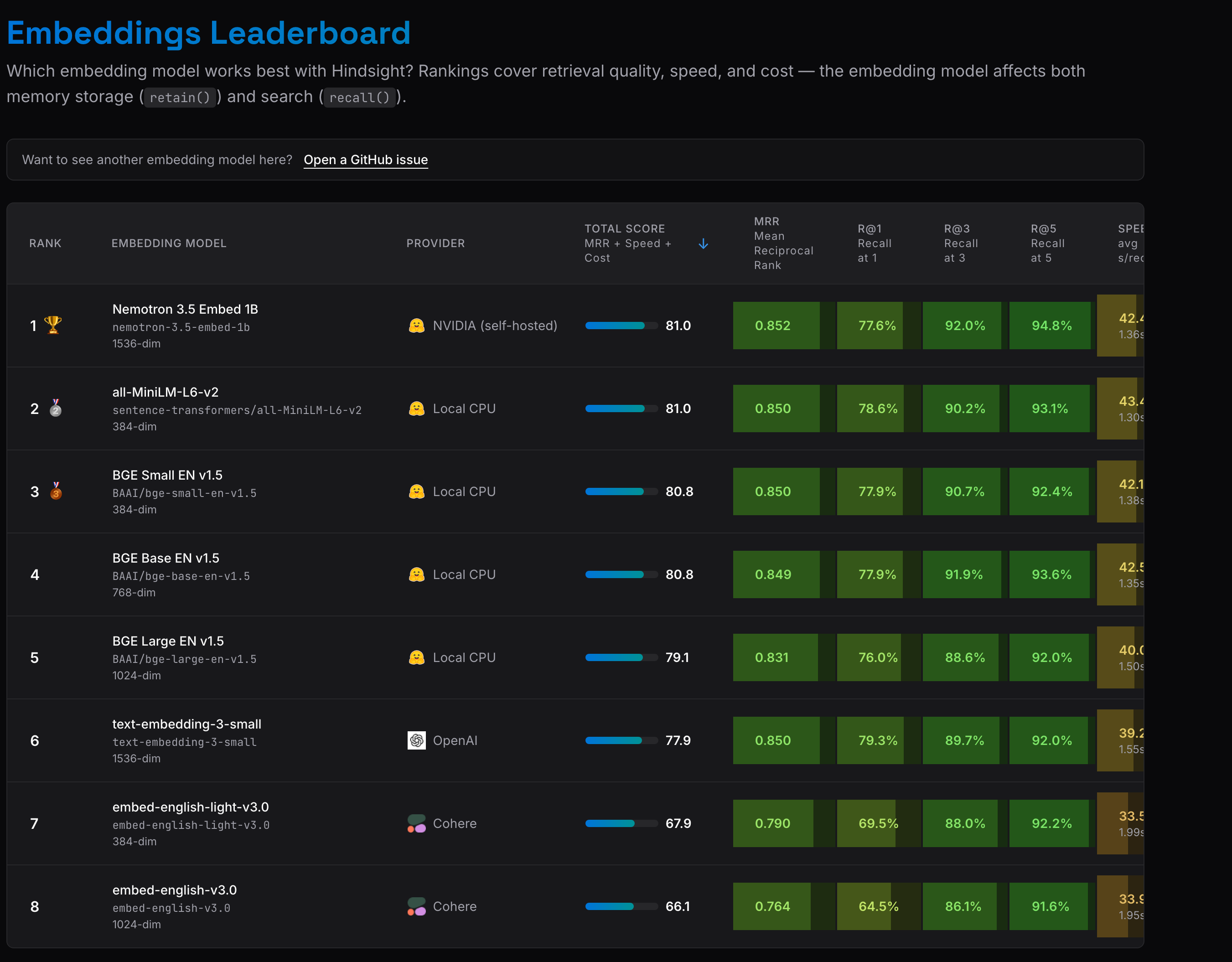This screenshot has width=1232, height=962.
Task: Click the BAAI/bge-large-en-v1.5 identifier text
Action: click(185, 659)
